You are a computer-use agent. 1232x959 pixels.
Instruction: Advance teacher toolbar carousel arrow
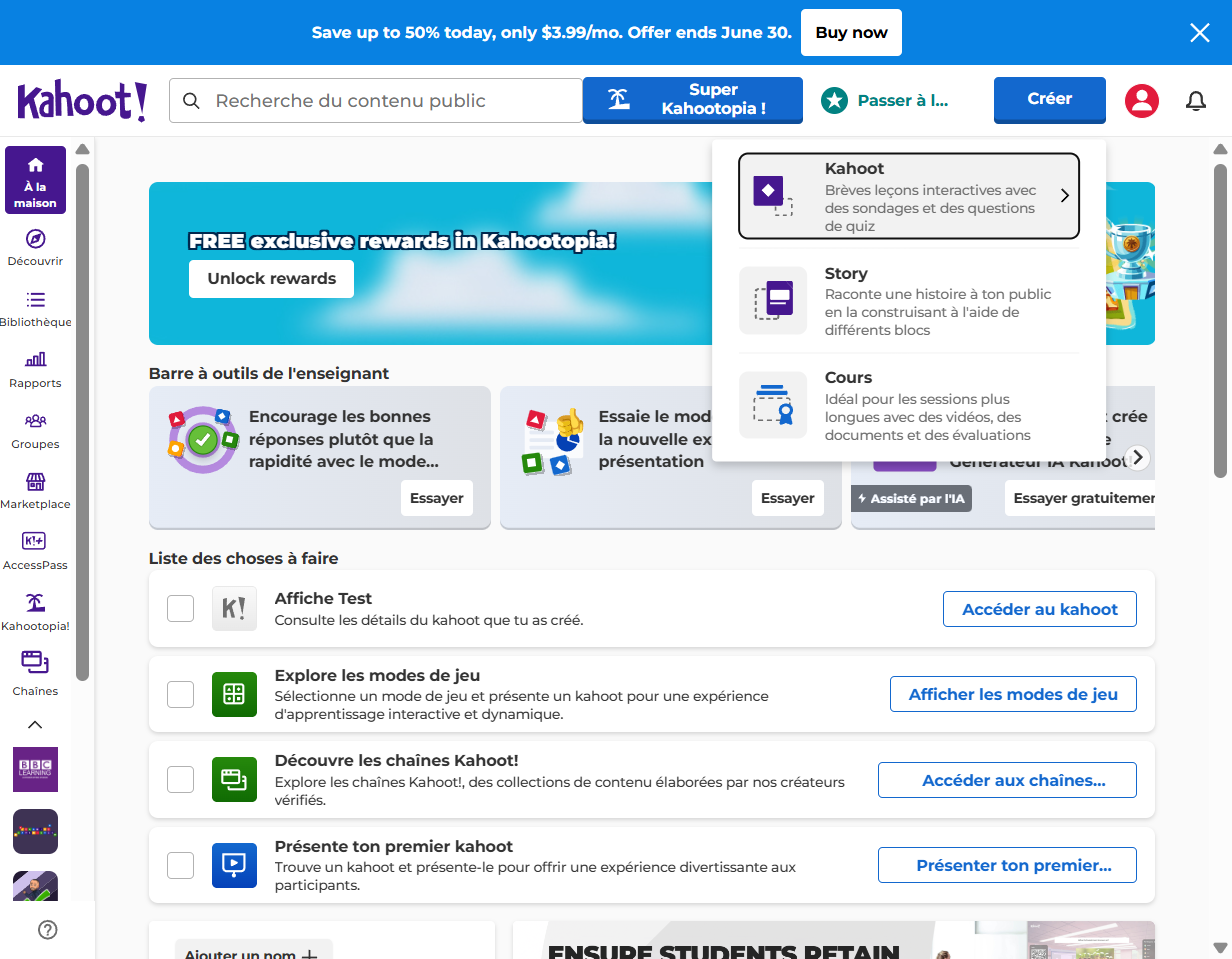pos(1137,458)
